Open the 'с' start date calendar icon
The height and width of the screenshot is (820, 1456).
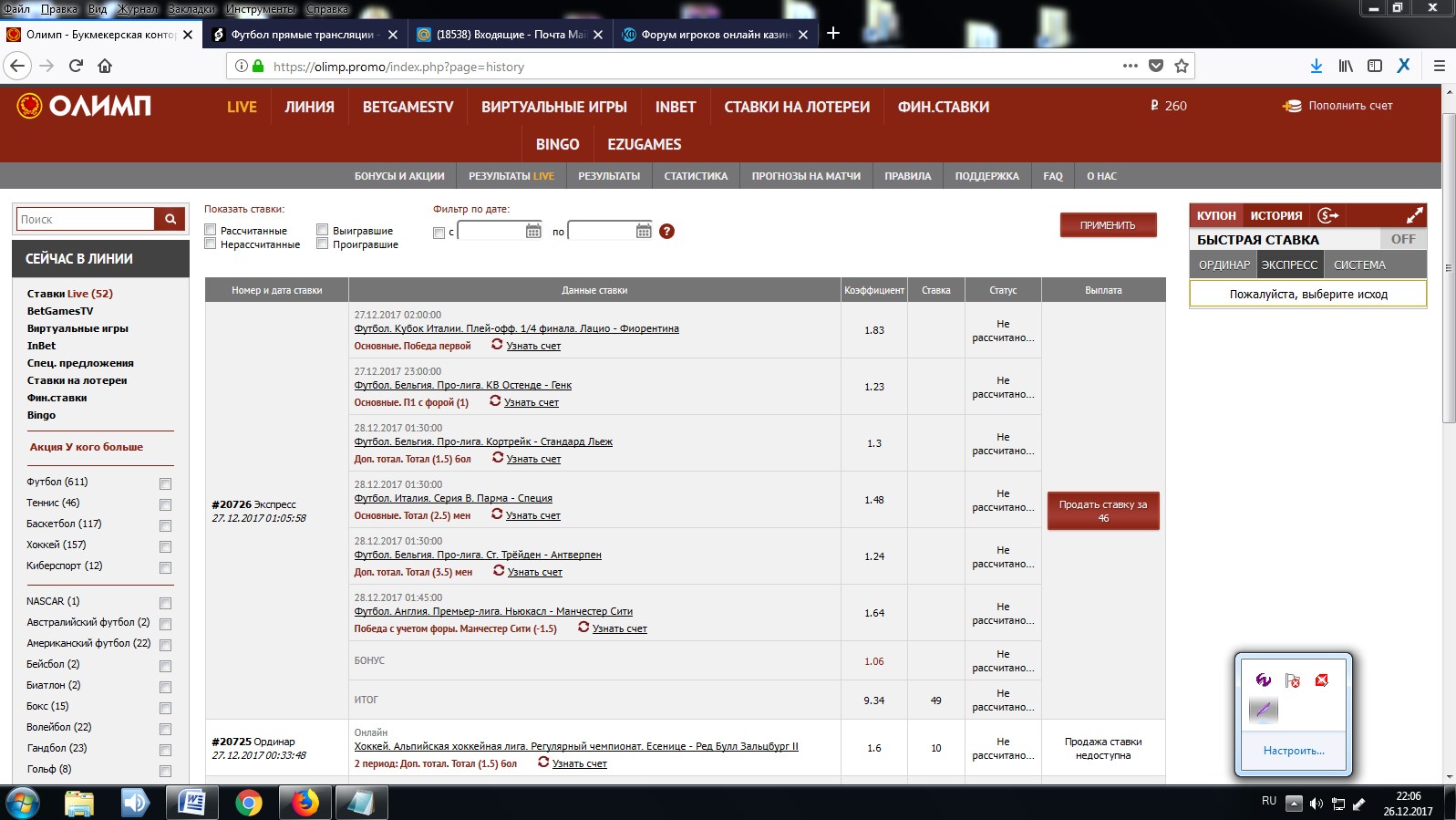point(533,231)
